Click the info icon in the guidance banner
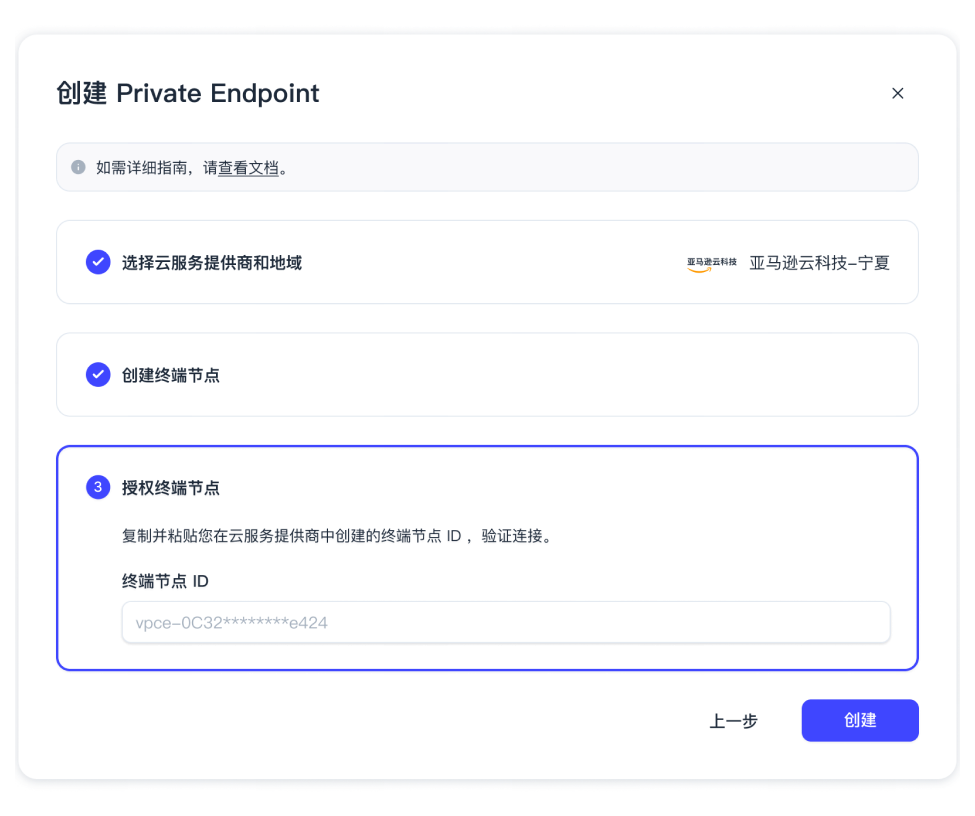Screen dimensions: 975x816 point(78,167)
